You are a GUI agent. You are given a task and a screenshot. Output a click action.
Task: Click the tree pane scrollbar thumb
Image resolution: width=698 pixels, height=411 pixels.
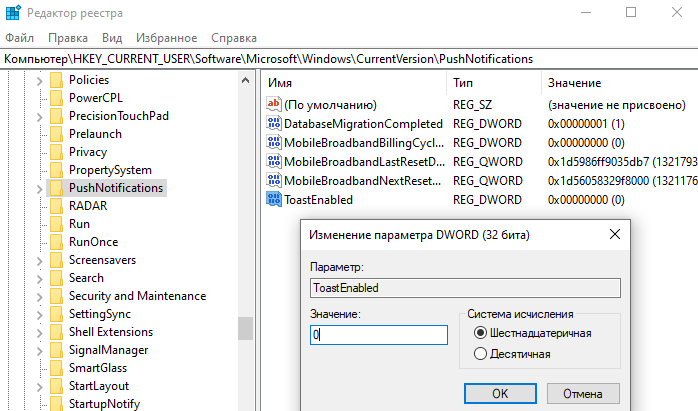pos(245,328)
